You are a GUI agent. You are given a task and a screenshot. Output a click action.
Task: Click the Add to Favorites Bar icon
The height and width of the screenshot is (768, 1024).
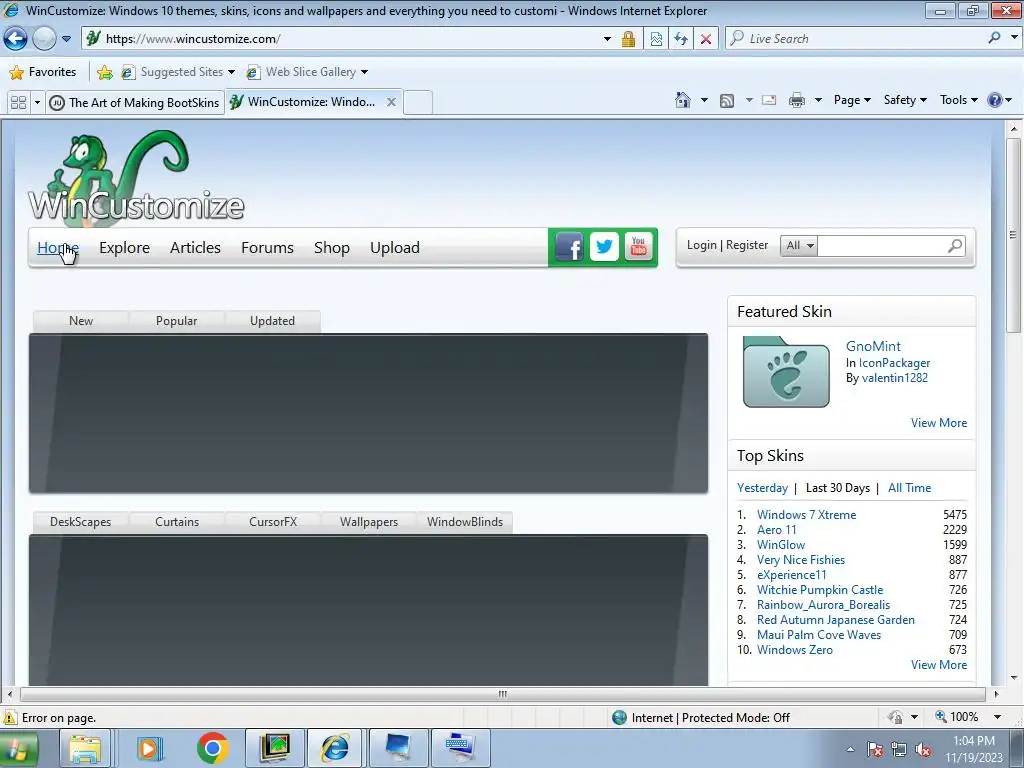[x=104, y=72]
